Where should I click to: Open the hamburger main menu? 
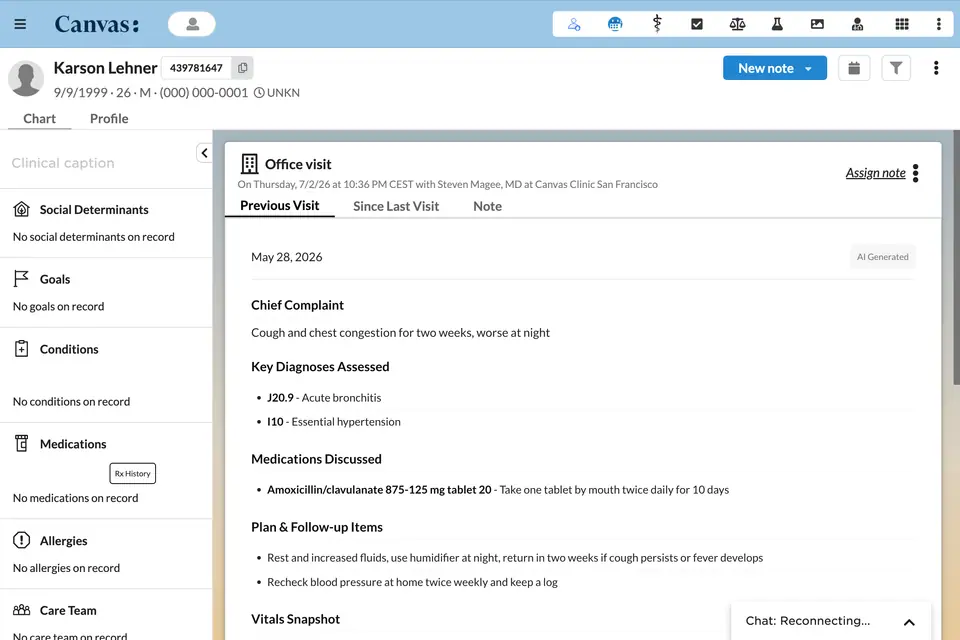pyautogui.click(x=20, y=24)
